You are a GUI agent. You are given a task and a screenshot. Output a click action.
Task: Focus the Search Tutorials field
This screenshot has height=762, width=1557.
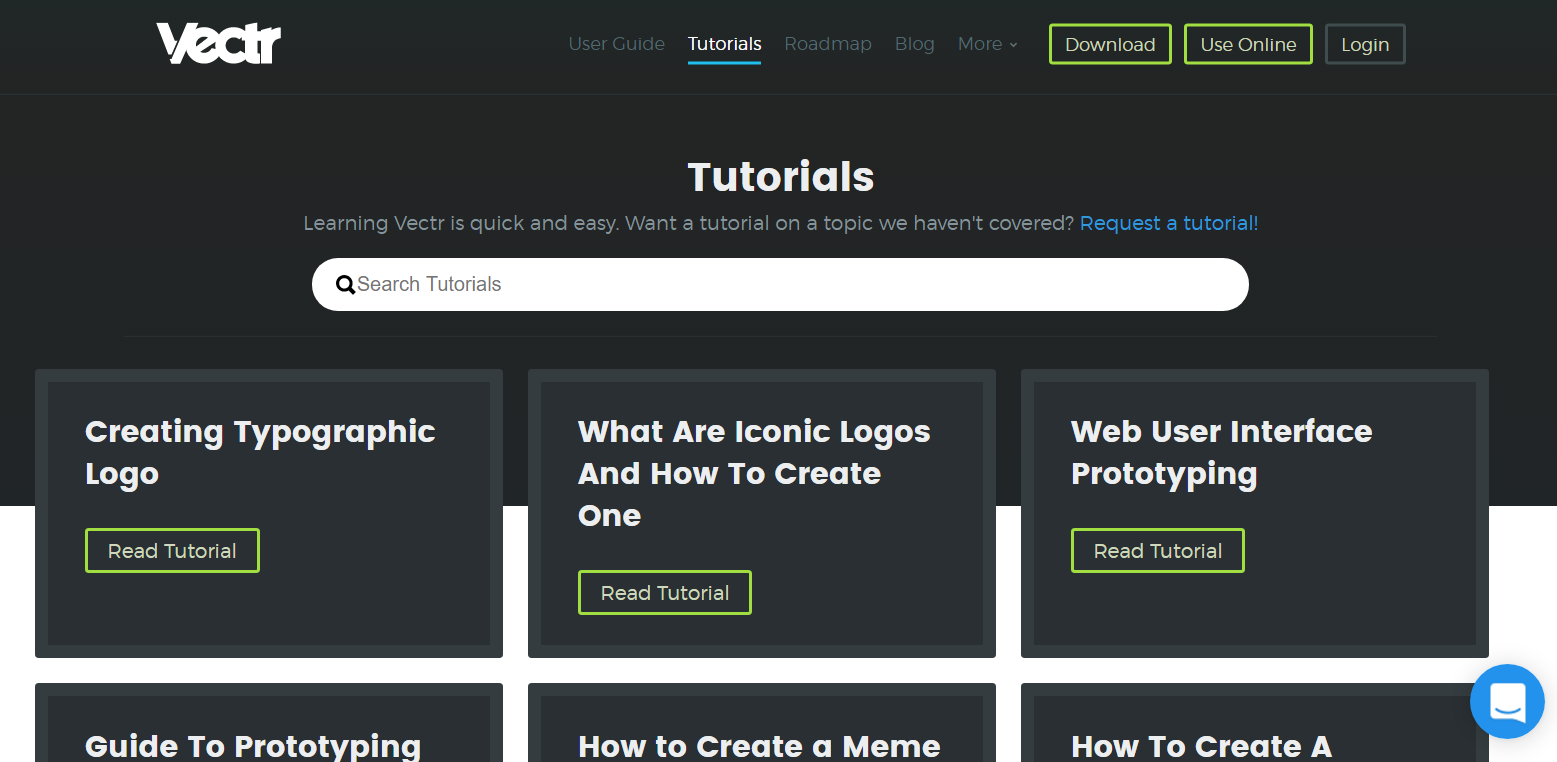point(780,285)
